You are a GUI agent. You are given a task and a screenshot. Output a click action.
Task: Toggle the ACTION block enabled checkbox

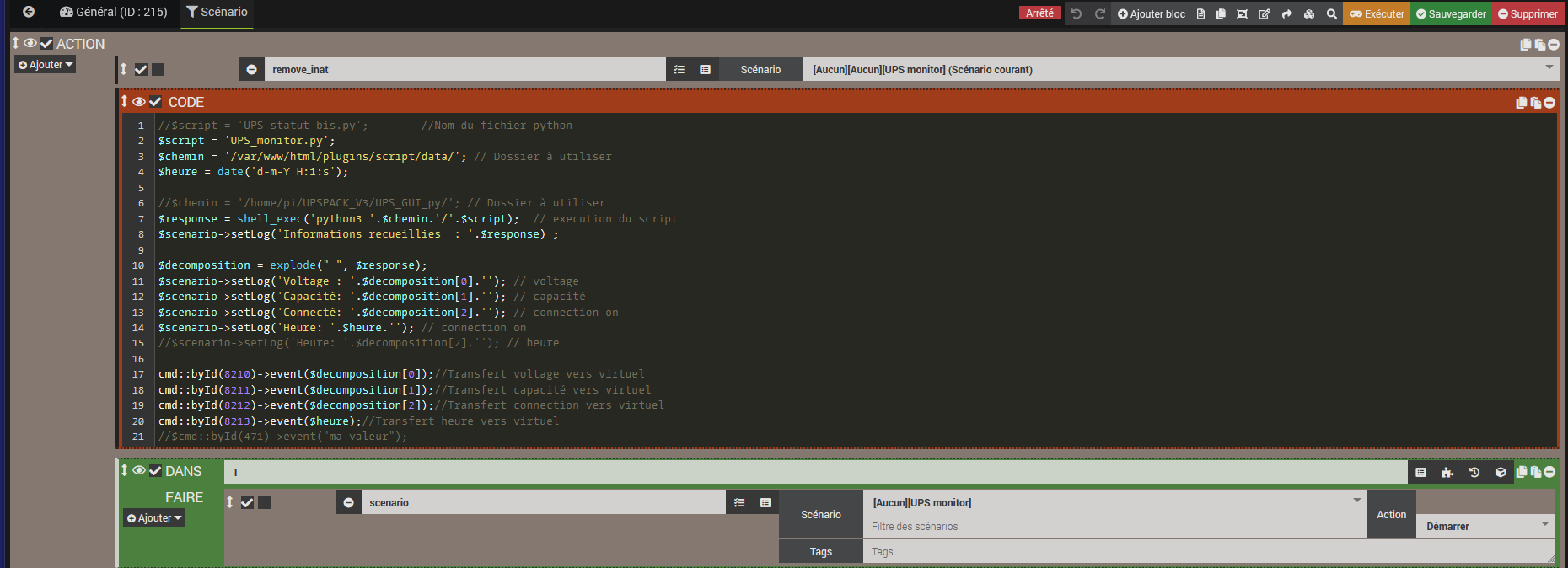(46, 44)
